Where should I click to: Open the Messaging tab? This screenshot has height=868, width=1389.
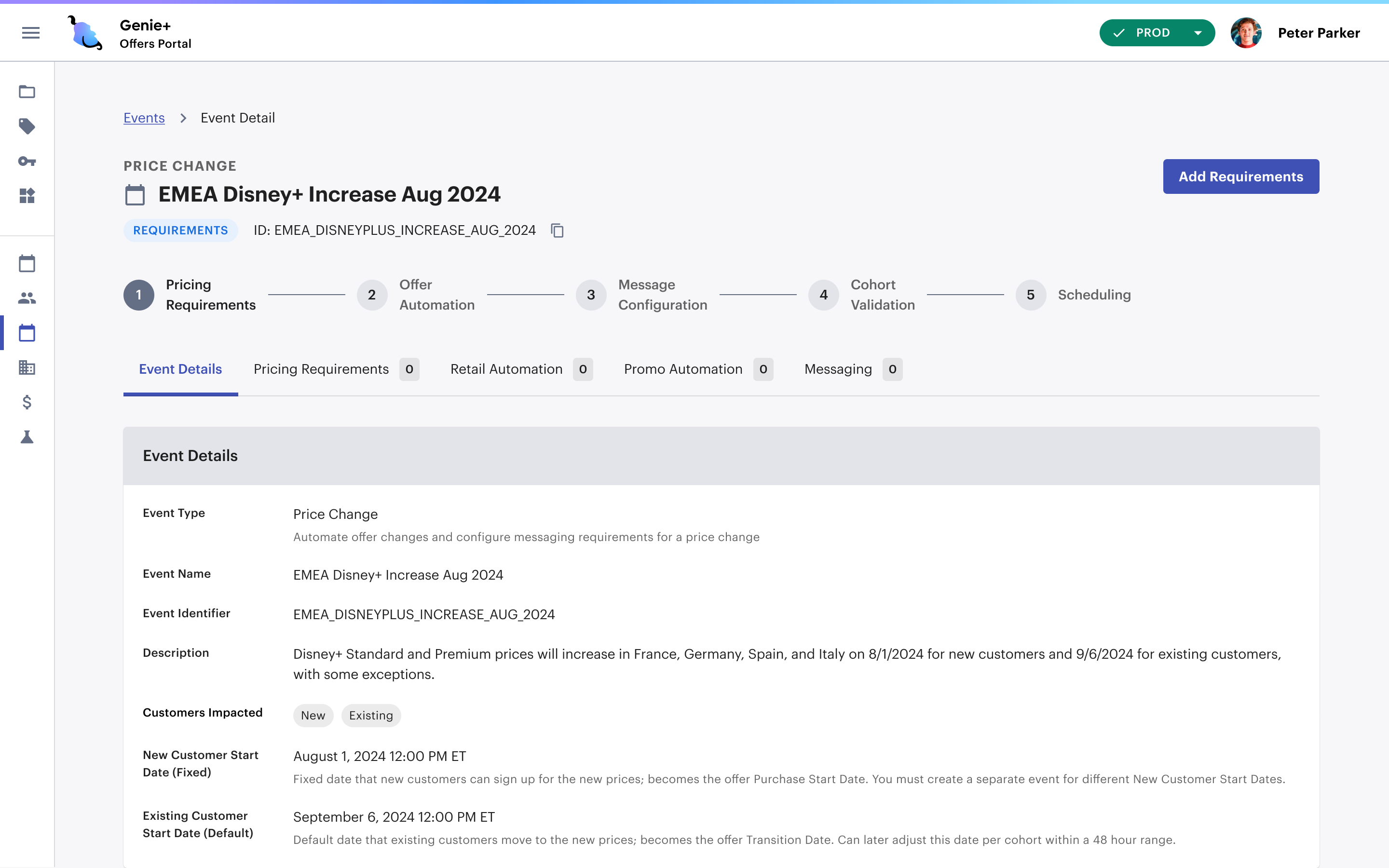point(838,369)
